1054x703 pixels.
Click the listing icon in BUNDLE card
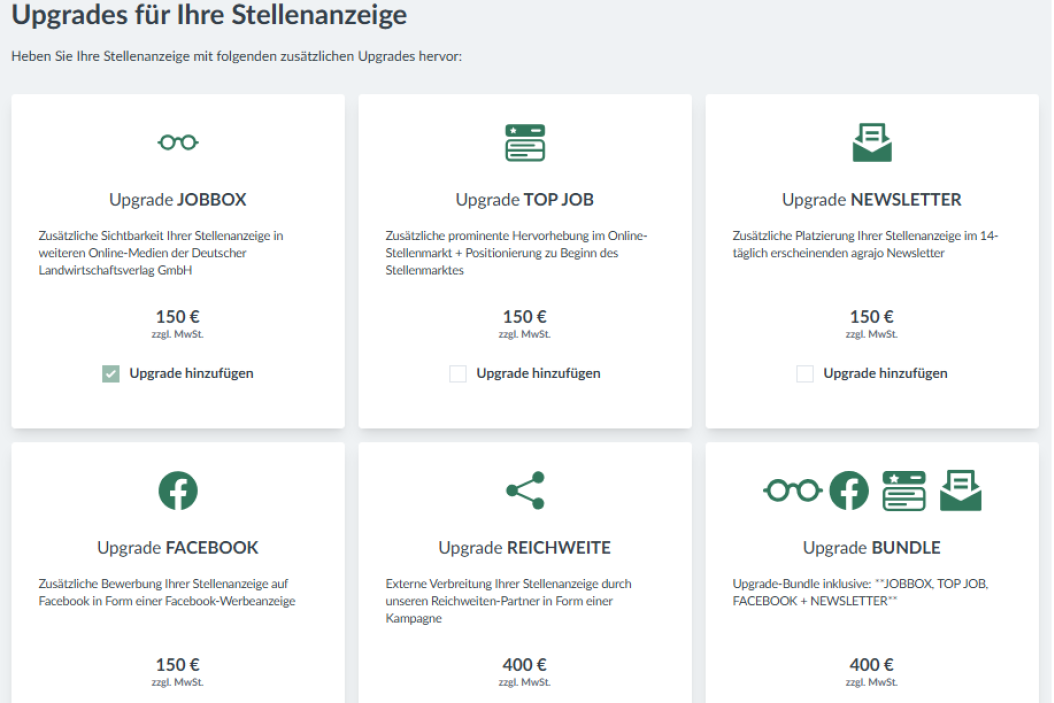903,491
